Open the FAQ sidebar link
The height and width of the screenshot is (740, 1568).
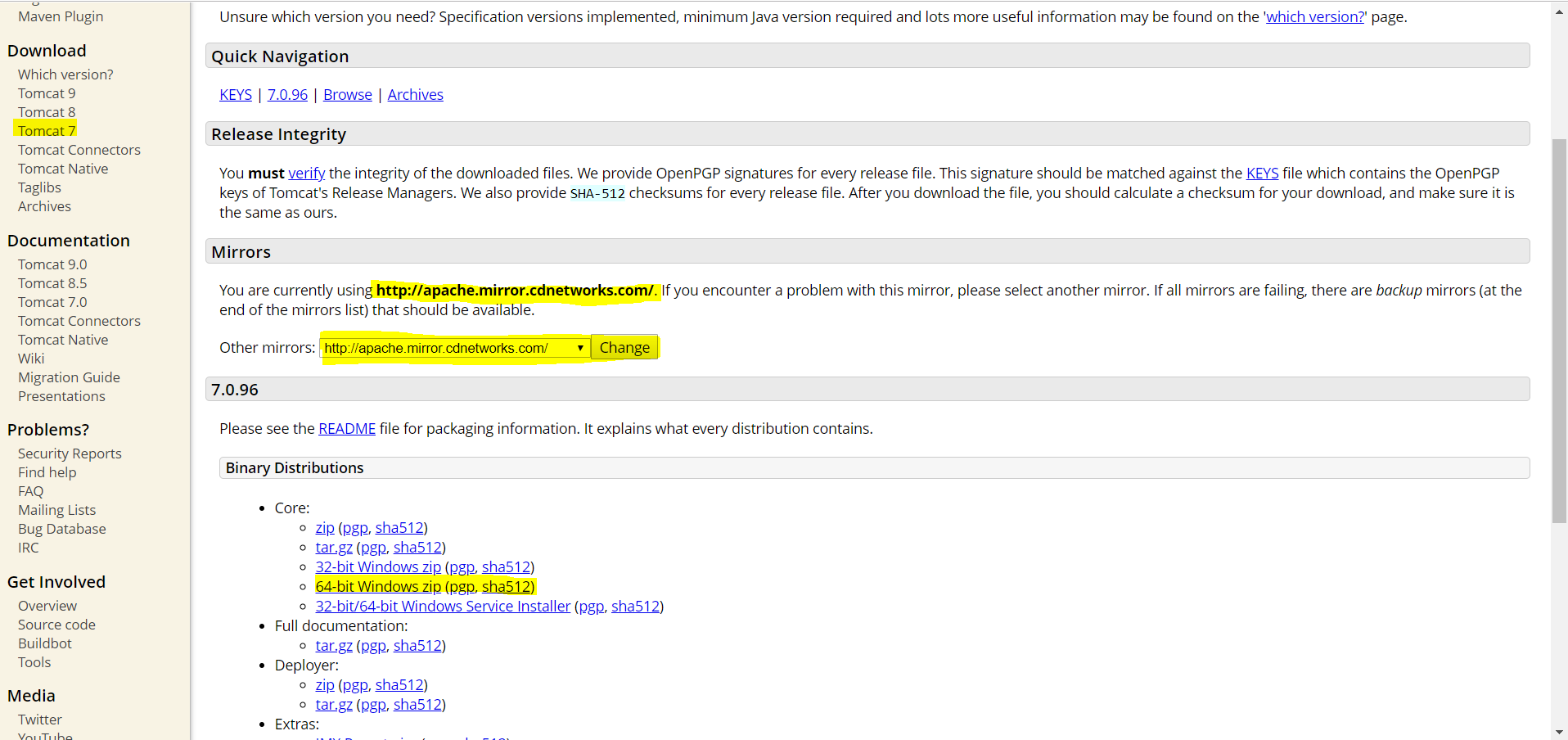click(30, 491)
